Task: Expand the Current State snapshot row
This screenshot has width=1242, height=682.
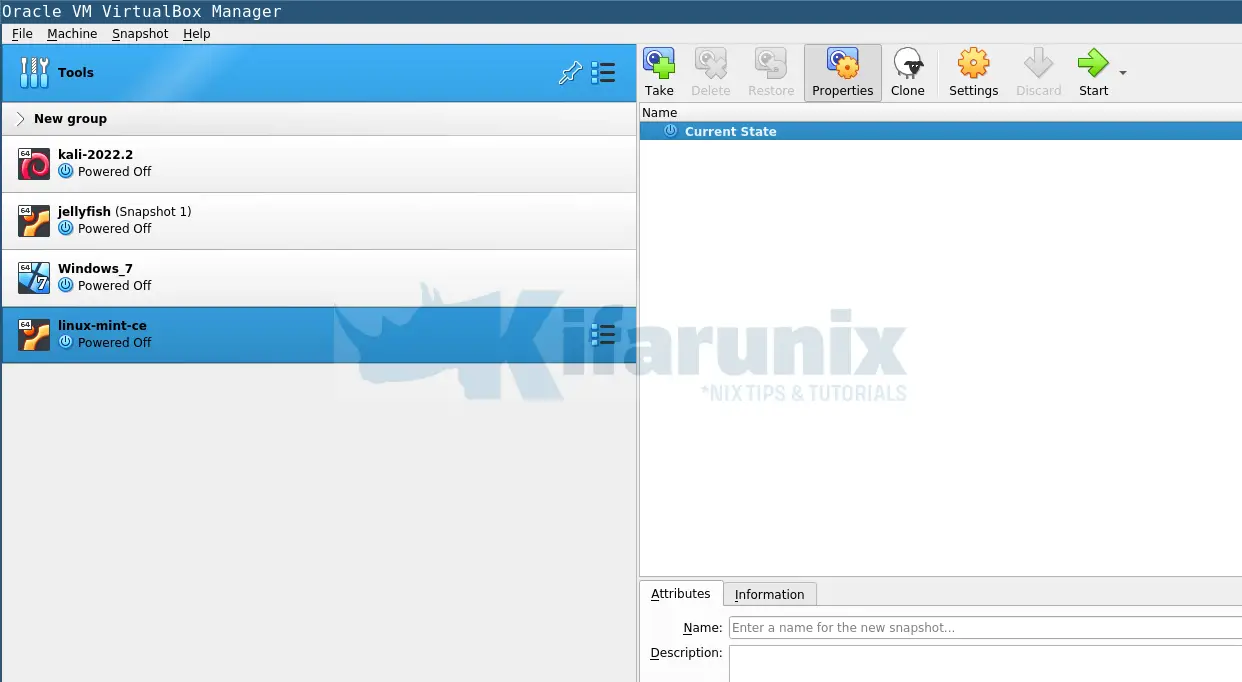Action: pos(669,130)
